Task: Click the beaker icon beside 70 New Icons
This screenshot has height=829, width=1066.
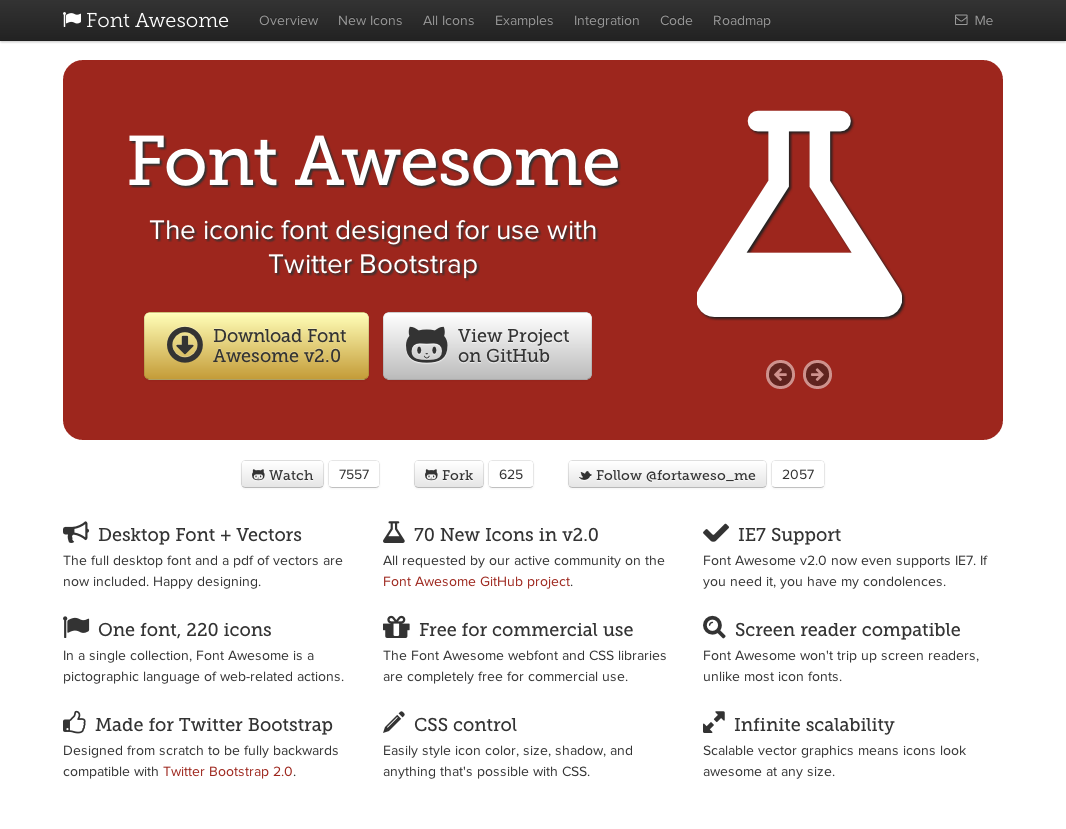Action: pos(394,532)
